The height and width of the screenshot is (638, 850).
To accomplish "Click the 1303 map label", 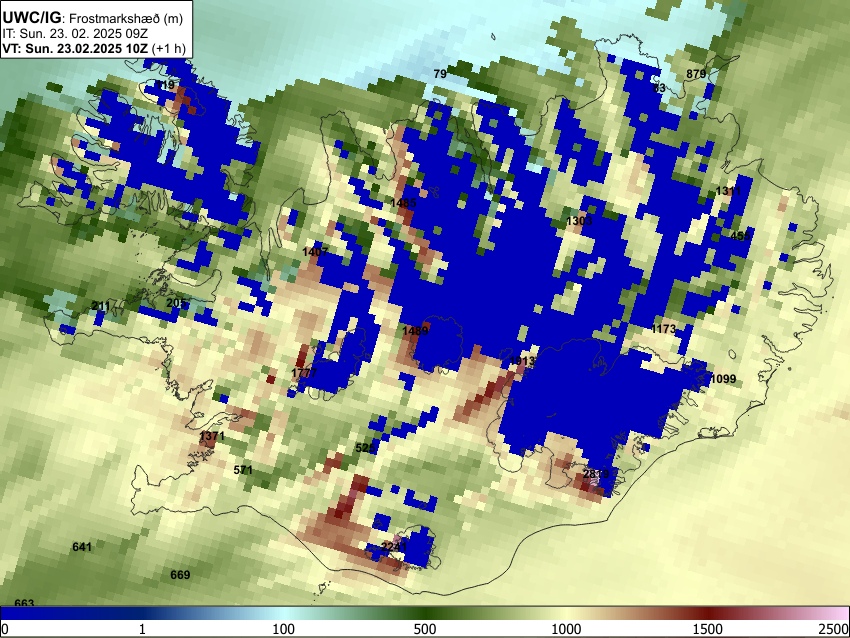I will (x=579, y=221).
